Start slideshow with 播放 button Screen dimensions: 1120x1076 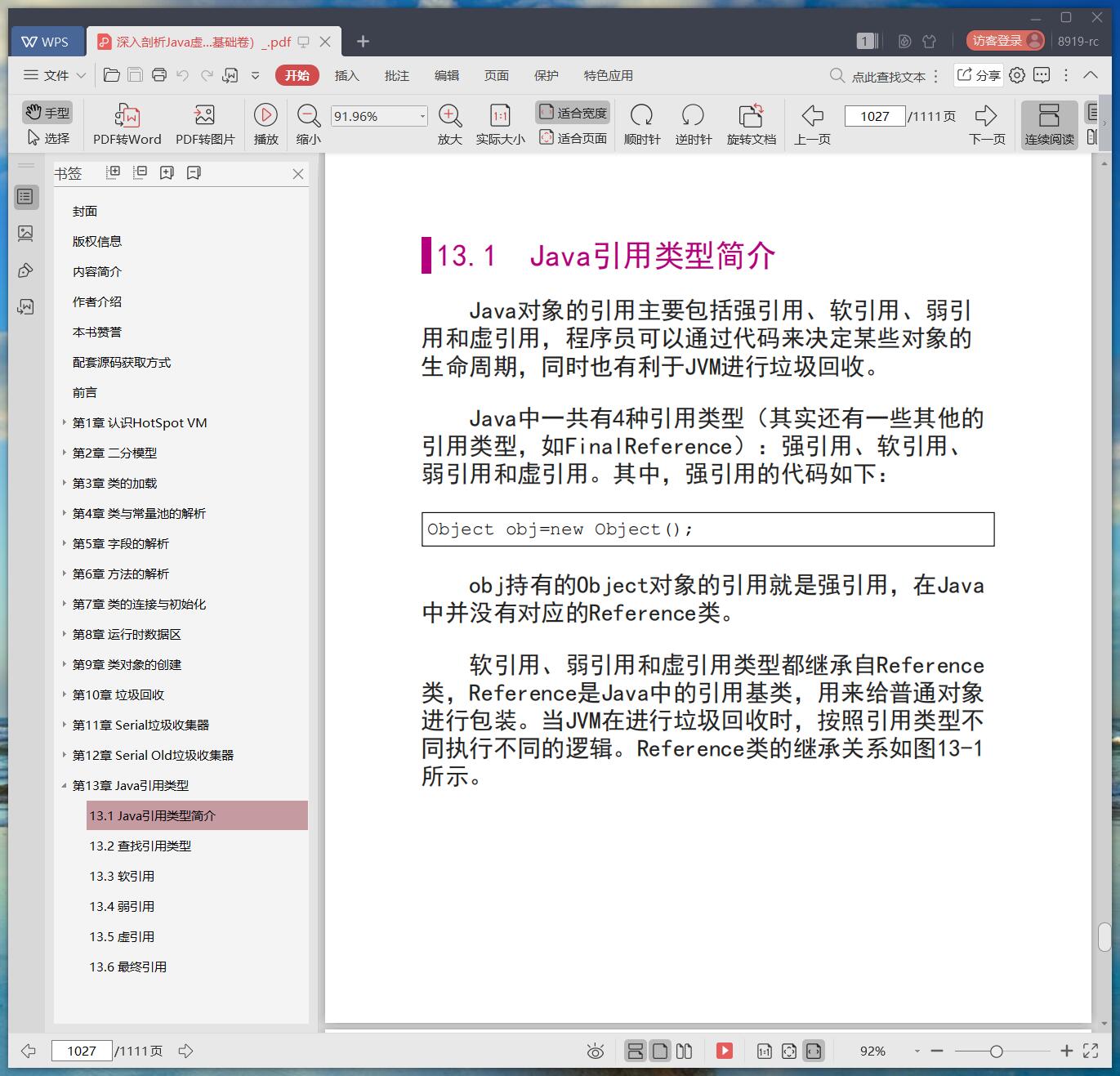tap(265, 124)
